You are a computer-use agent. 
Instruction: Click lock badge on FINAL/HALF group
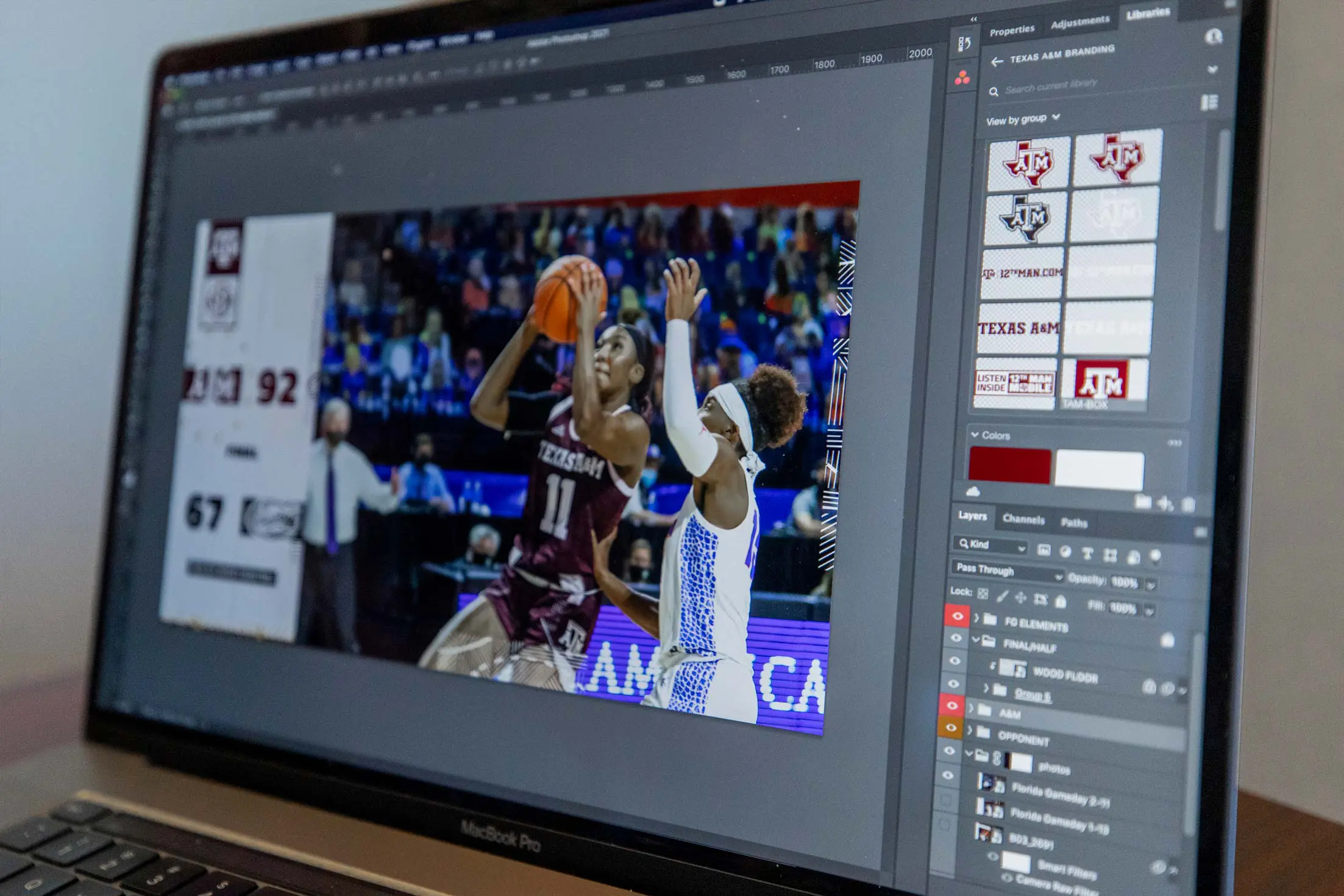(x=1167, y=640)
